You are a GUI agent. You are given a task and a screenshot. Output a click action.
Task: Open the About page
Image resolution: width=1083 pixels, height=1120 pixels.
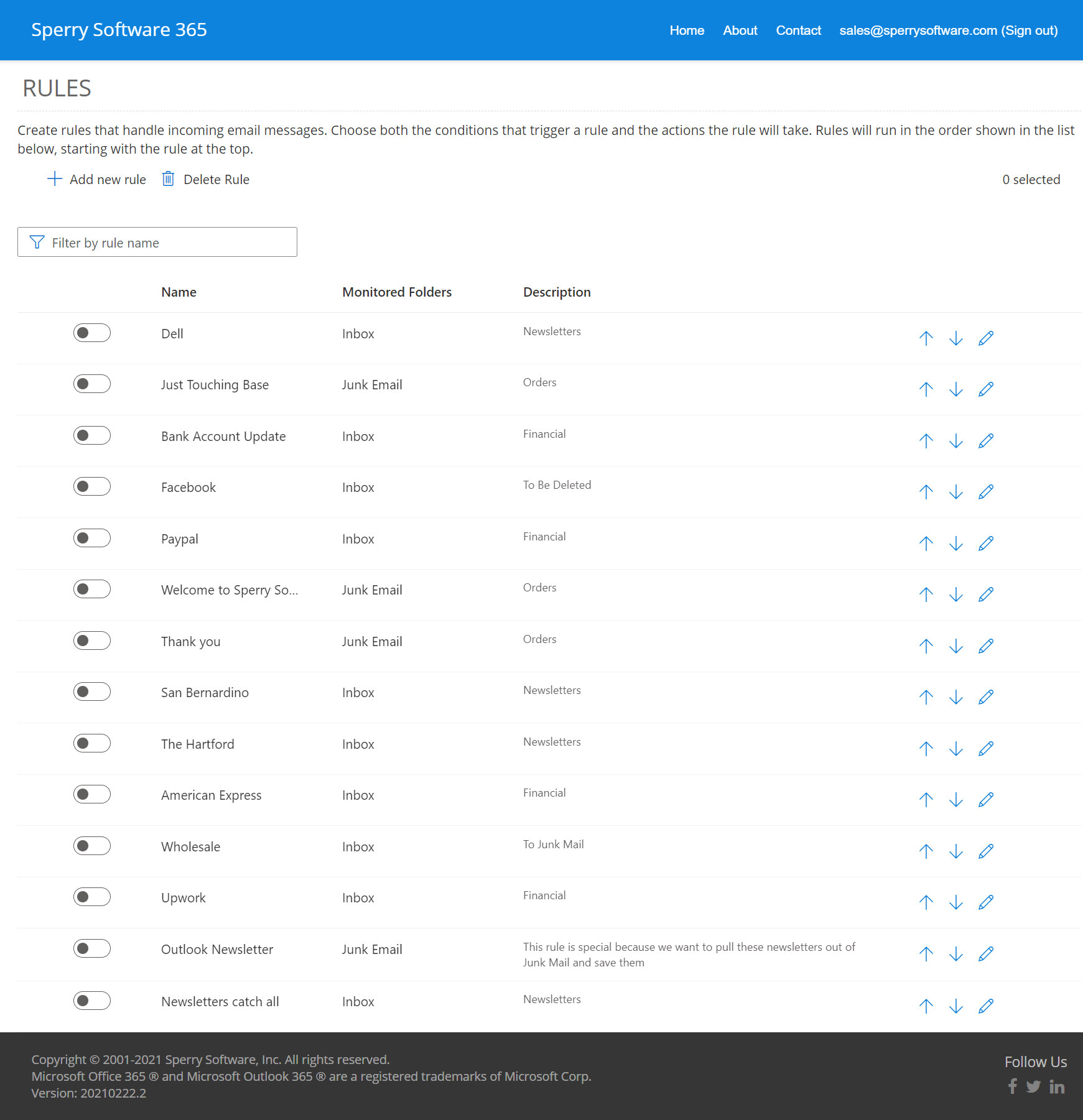(x=740, y=30)
